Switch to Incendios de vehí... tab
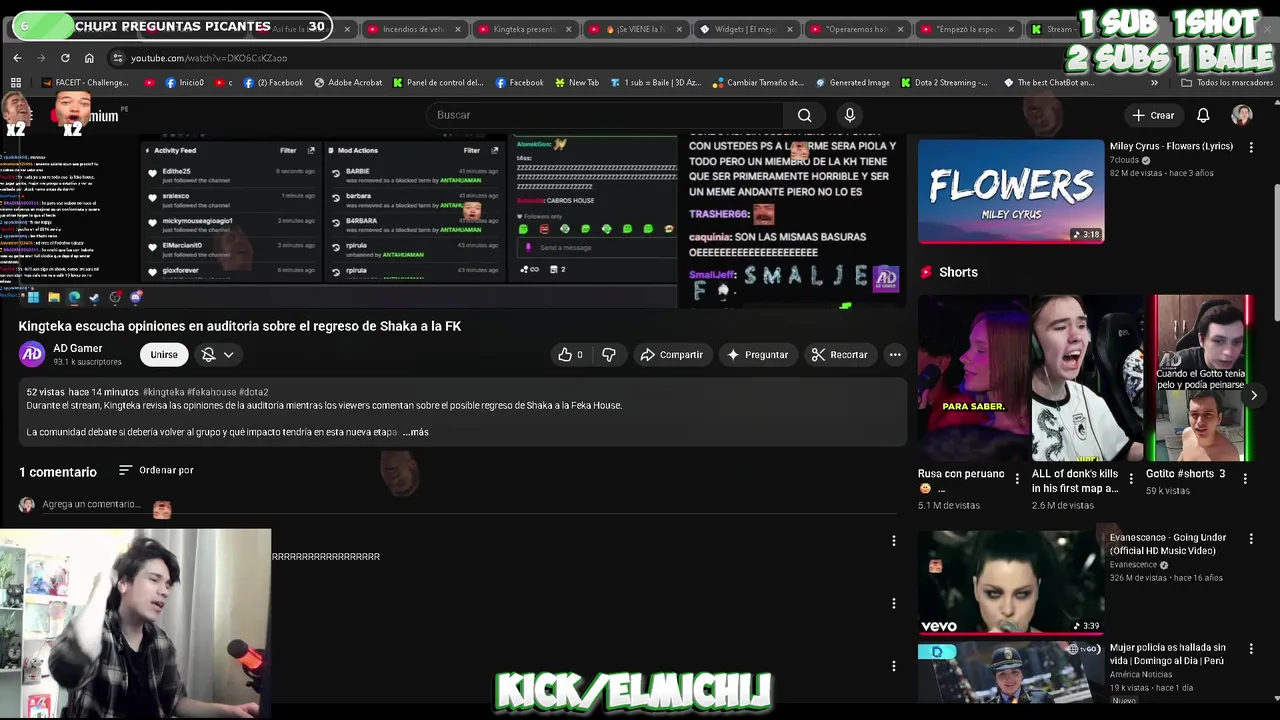 point(412,29)
